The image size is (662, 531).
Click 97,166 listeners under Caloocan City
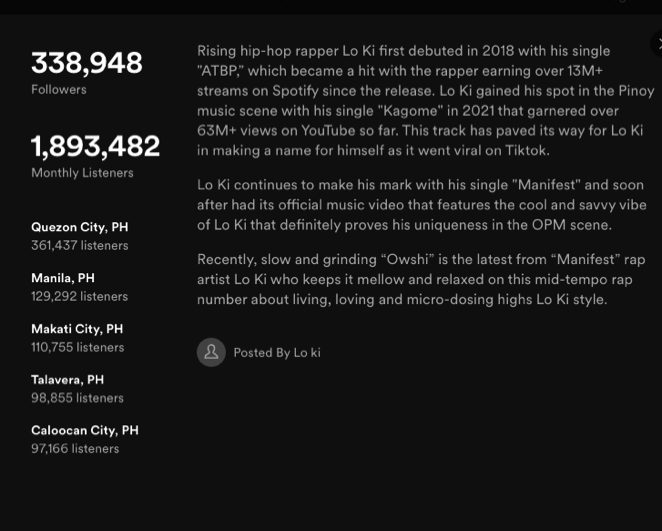[x=75, y=449]
